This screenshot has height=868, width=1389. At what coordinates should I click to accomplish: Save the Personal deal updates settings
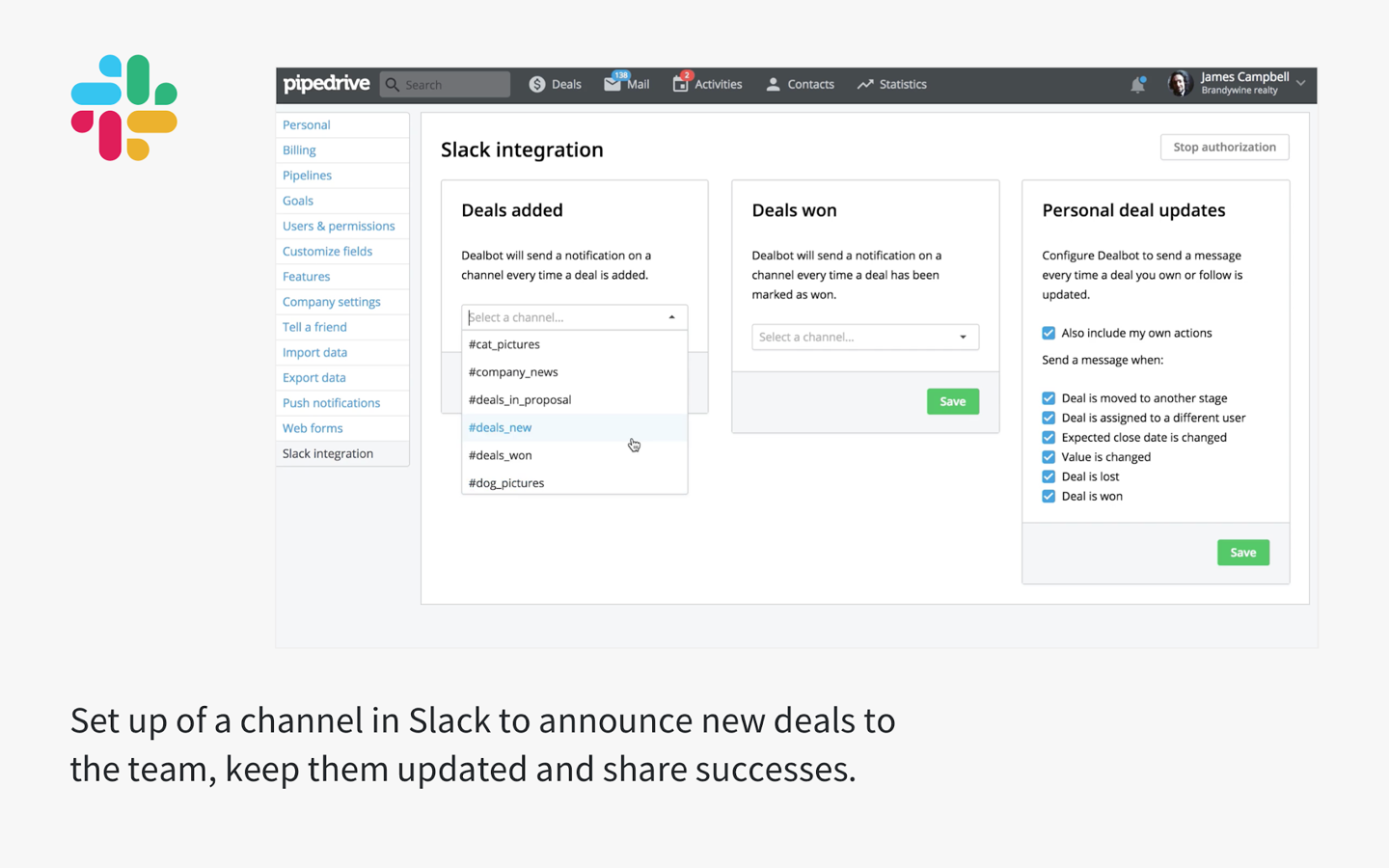click(x=1242, y=552)
